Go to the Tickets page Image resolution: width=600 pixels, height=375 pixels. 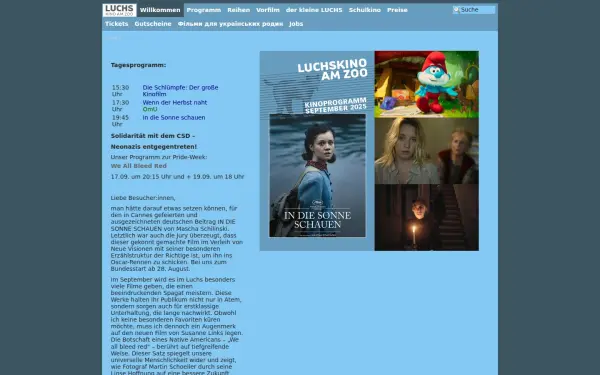point(117,24)
